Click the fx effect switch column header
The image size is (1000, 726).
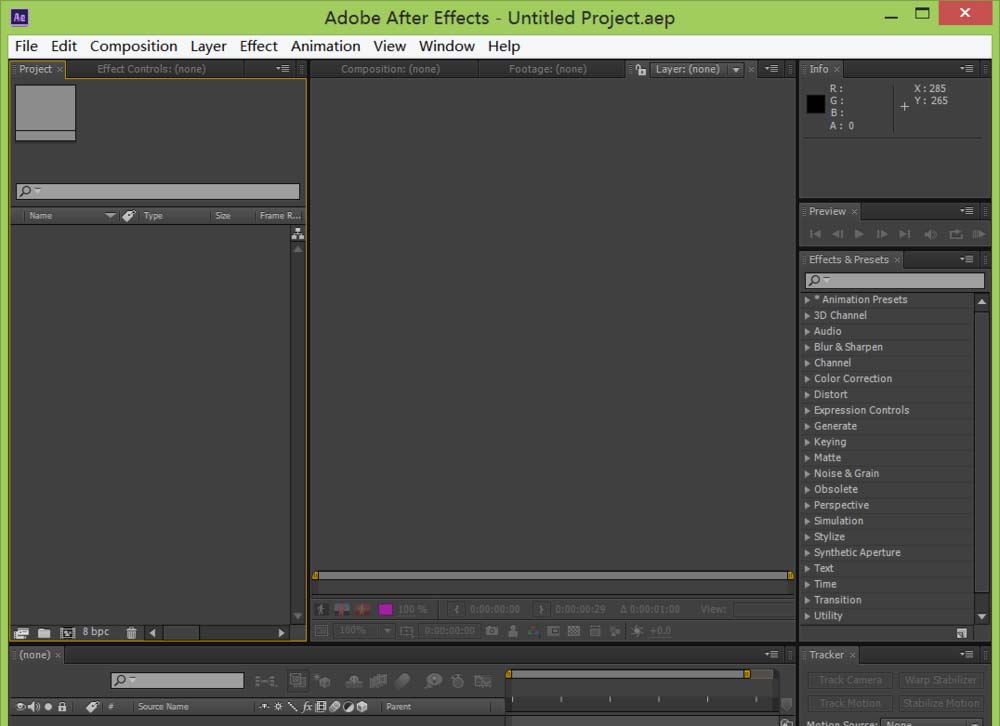307,706
